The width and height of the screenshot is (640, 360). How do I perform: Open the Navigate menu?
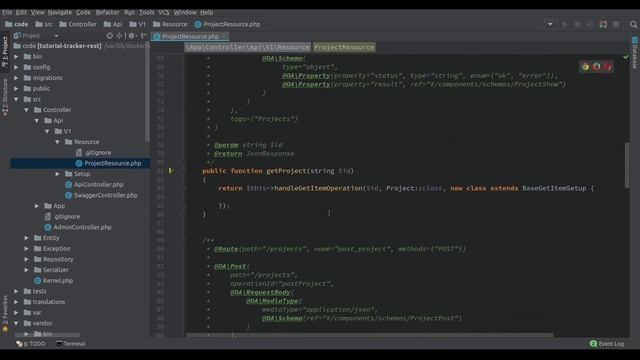(x=60, y=12)
